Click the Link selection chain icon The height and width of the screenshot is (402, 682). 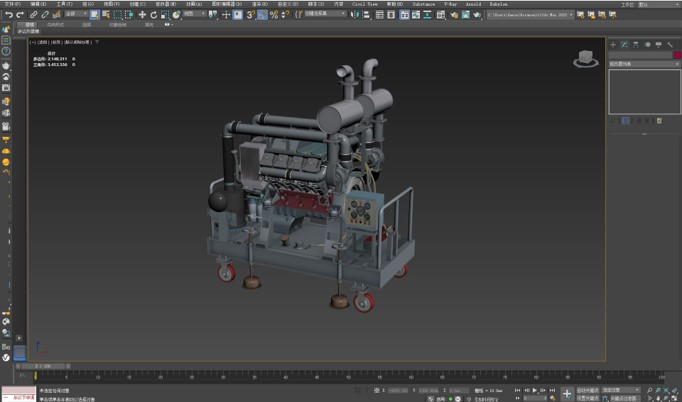tap(33, 15)
